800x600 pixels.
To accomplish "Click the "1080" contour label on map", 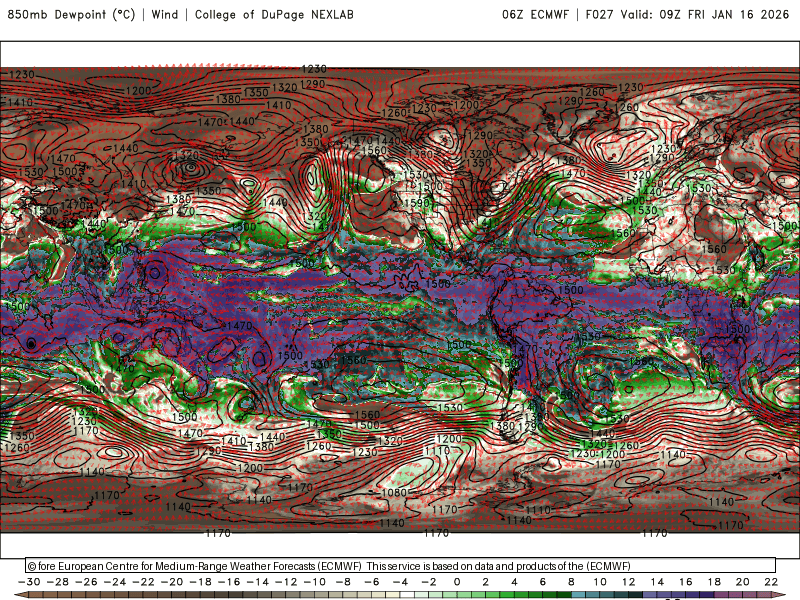I will click(x=394, y=492).
